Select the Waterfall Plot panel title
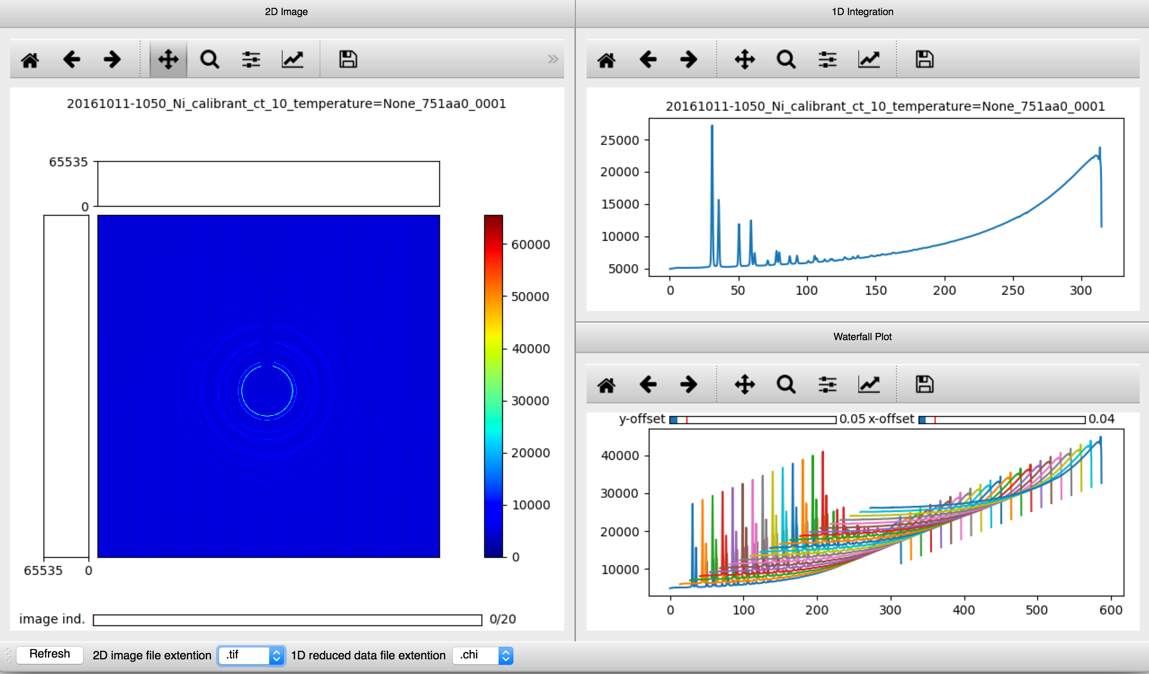 [x=862, y=337]
